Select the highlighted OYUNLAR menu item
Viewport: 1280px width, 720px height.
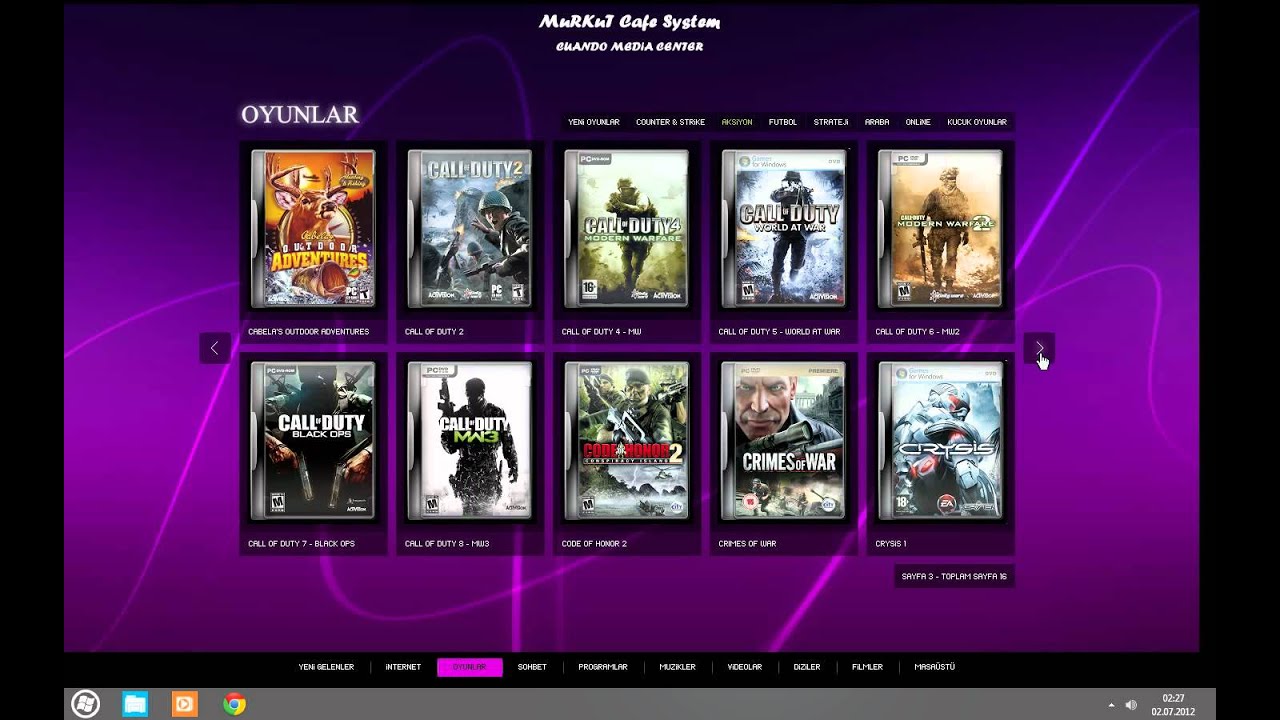pyautogui.click(x=469, y=667)
